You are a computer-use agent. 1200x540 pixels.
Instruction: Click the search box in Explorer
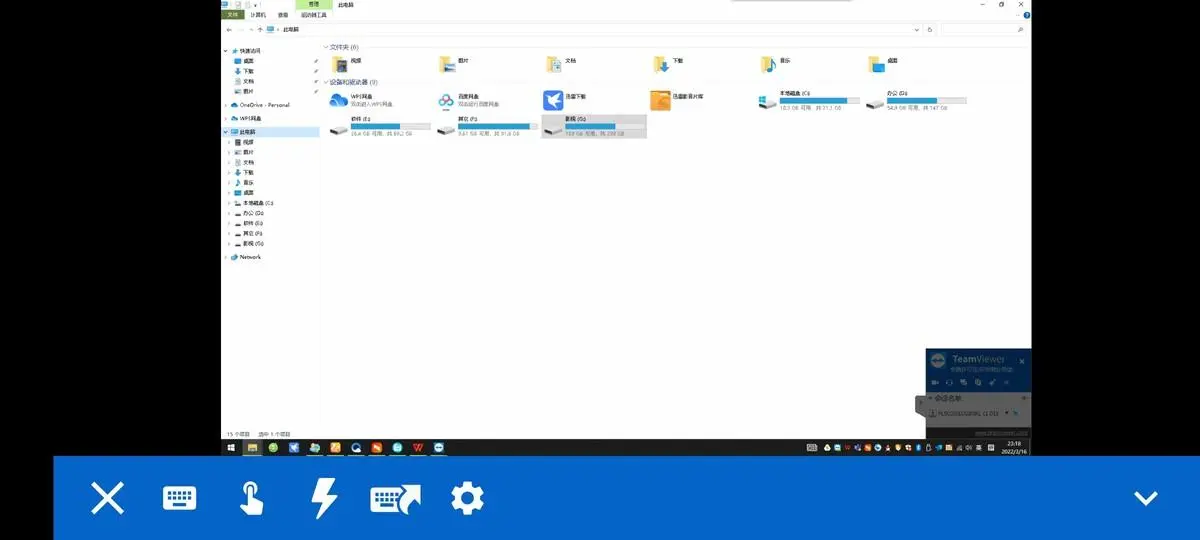tap(983, 30)
